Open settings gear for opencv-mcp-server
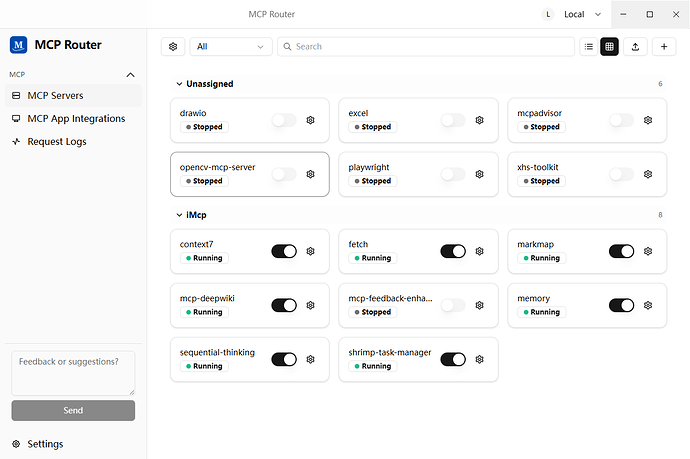This screenshot has width=690, height=459. click(x=310, y=174)
